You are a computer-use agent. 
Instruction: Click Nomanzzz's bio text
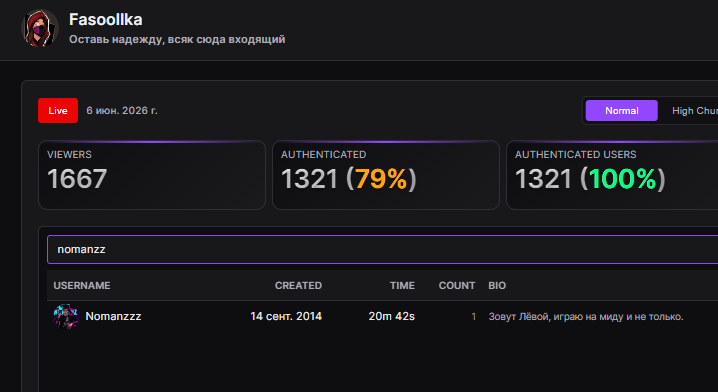pos(586,317)
